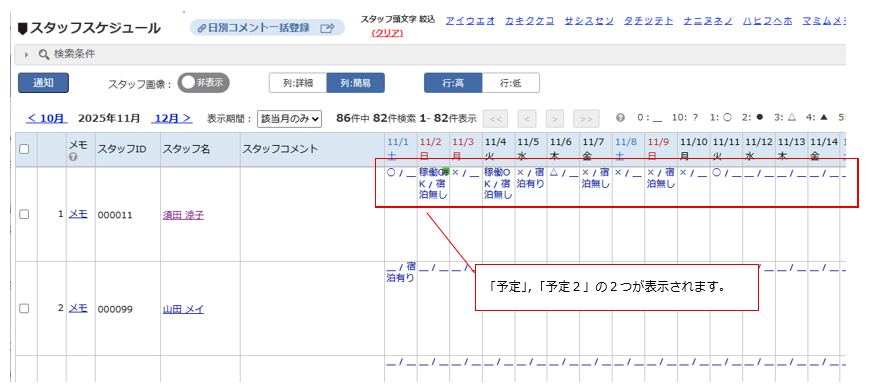Switch to 列:詳細 column view
This screenshot has height=385, width=871.
pos(298,83)
